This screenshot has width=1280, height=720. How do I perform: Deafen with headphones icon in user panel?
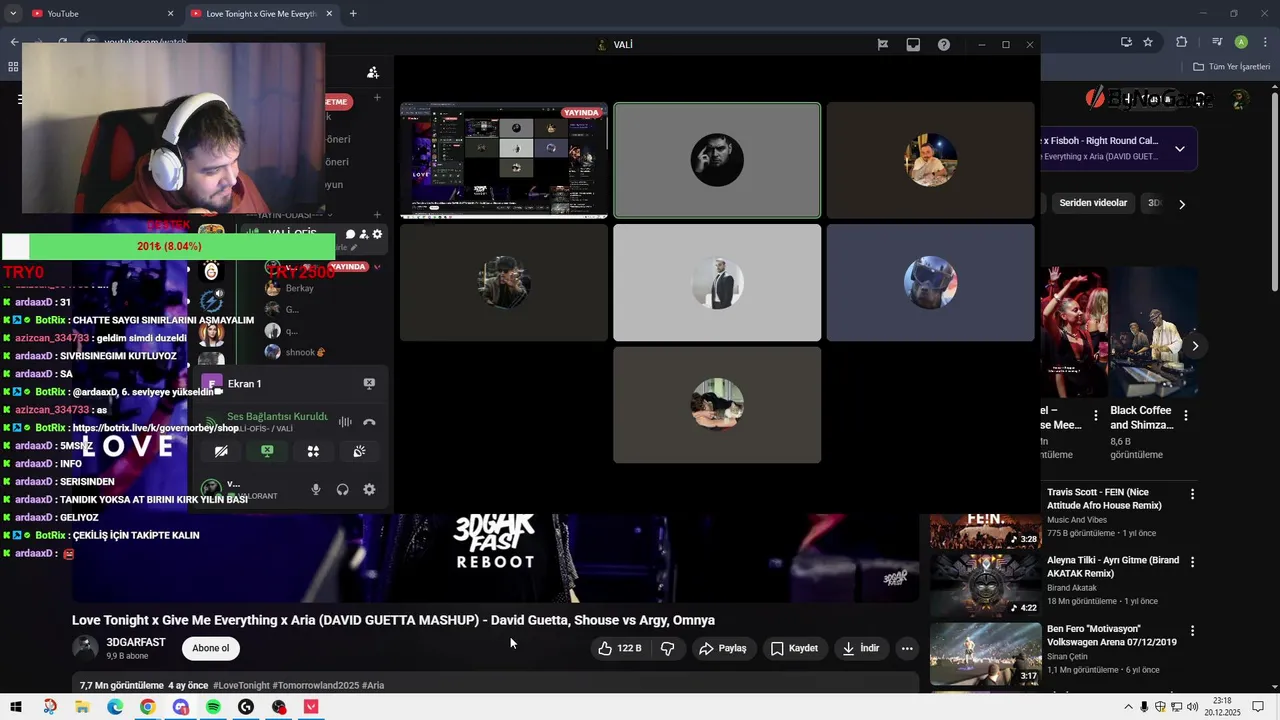tap(343, 490)
